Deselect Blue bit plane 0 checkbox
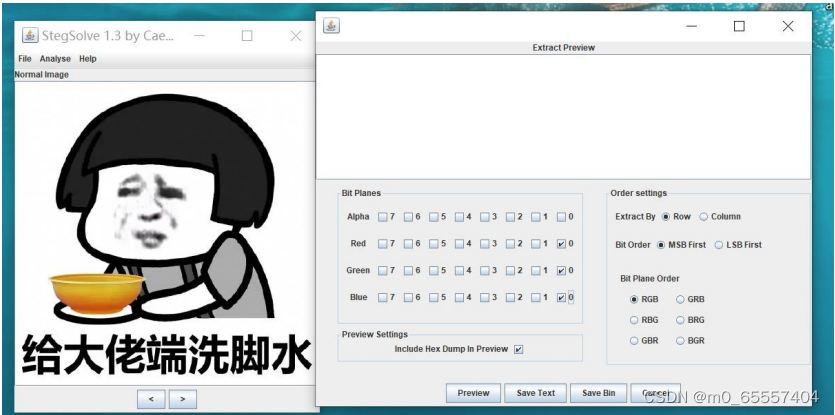The image size is (835, 415). [561, 297]
